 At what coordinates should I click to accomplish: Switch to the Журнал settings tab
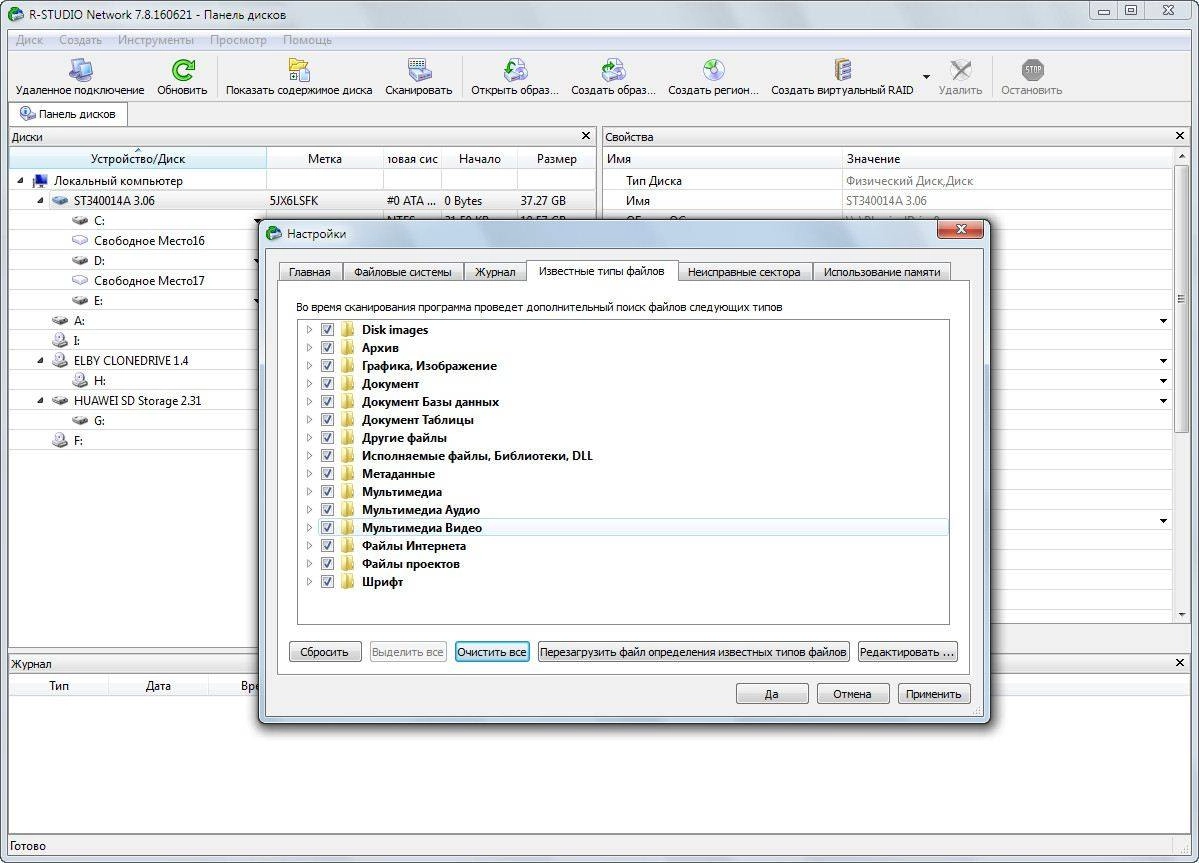coord(495,272)
